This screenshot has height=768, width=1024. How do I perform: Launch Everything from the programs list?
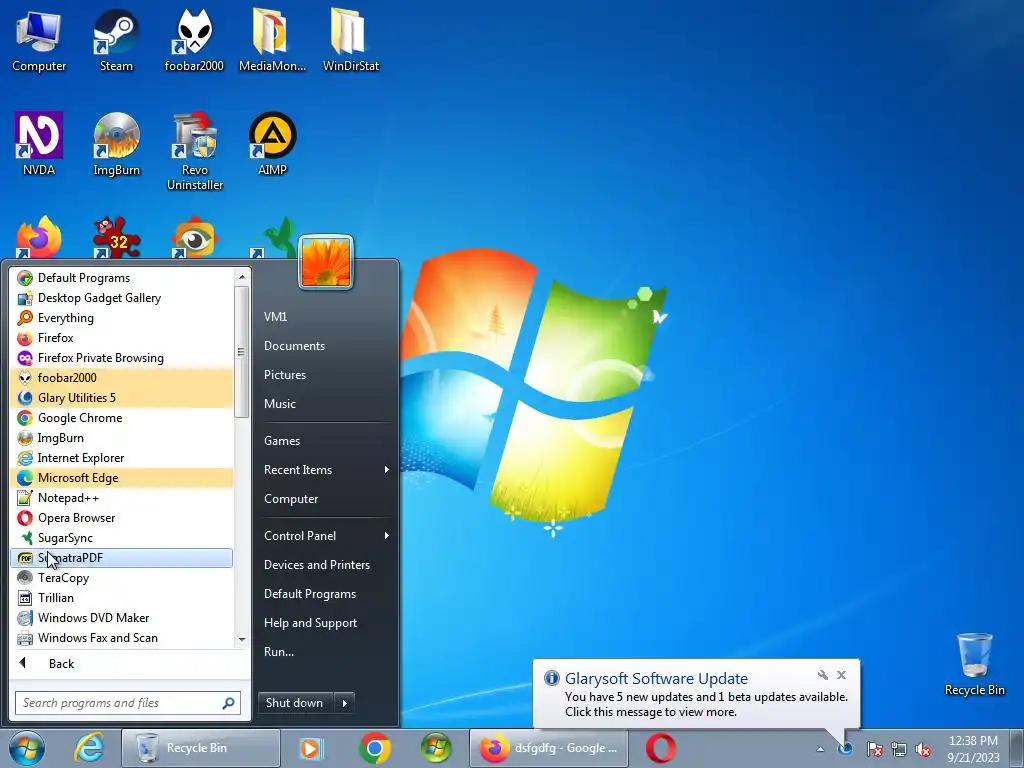(x=121, y=318)
